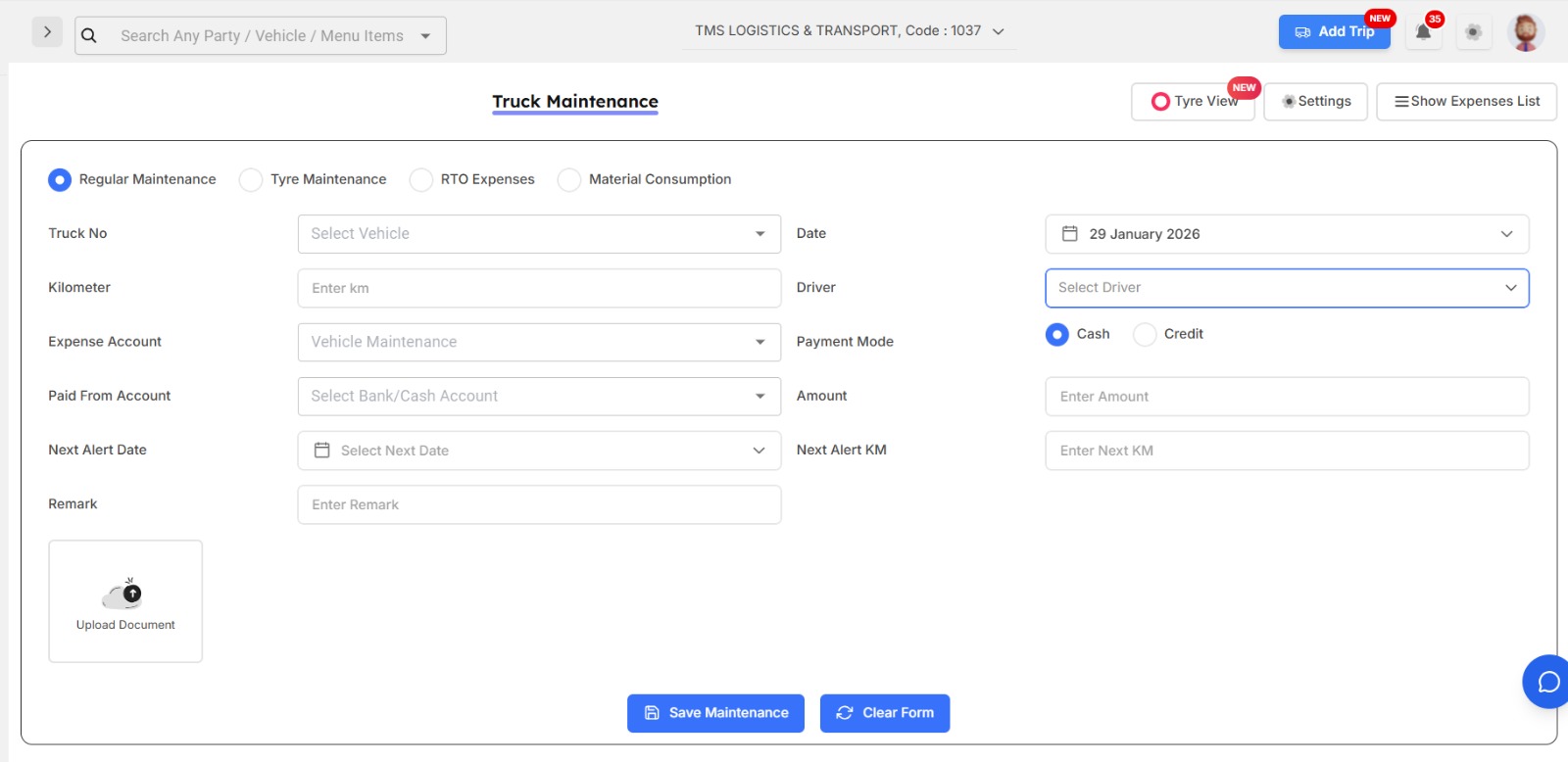The width and height of the screenshot is (1568, 762).
Task: Open the chat support bubble
Action: [x=1547, y=682]
